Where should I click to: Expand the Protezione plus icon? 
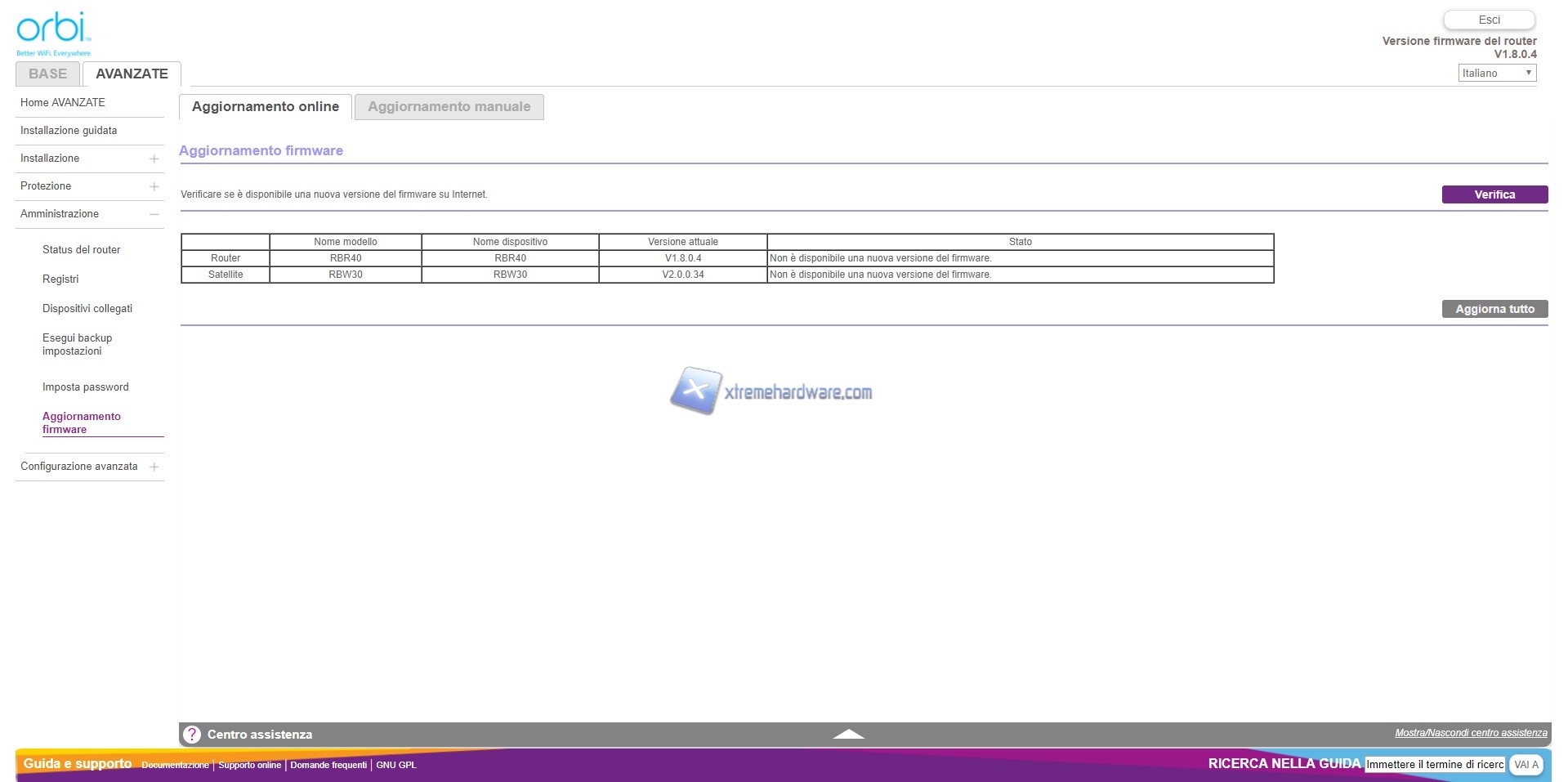pyautogui.click(x=154, y=186)
